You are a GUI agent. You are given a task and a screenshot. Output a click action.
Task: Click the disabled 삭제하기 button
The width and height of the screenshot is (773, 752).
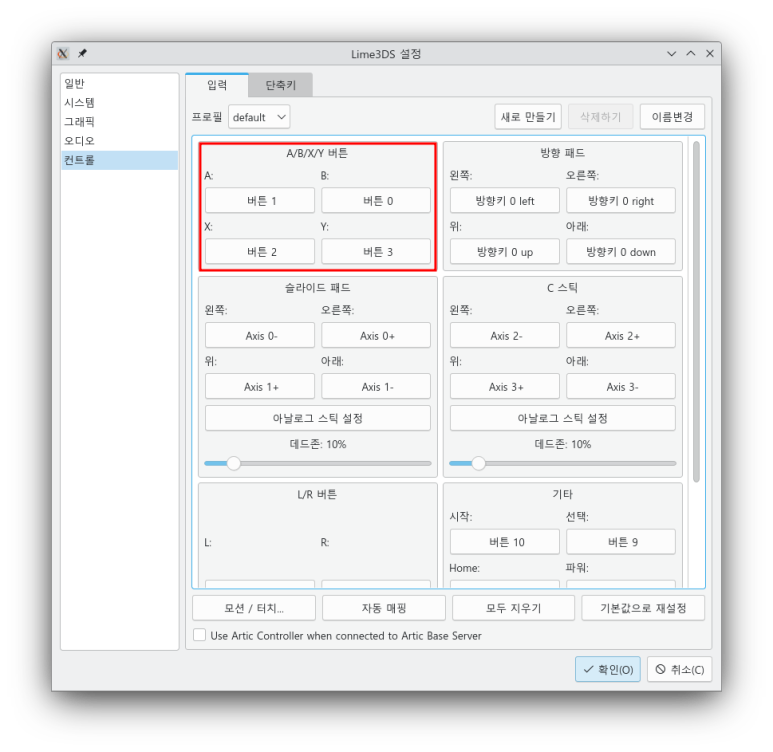(600, 117)
